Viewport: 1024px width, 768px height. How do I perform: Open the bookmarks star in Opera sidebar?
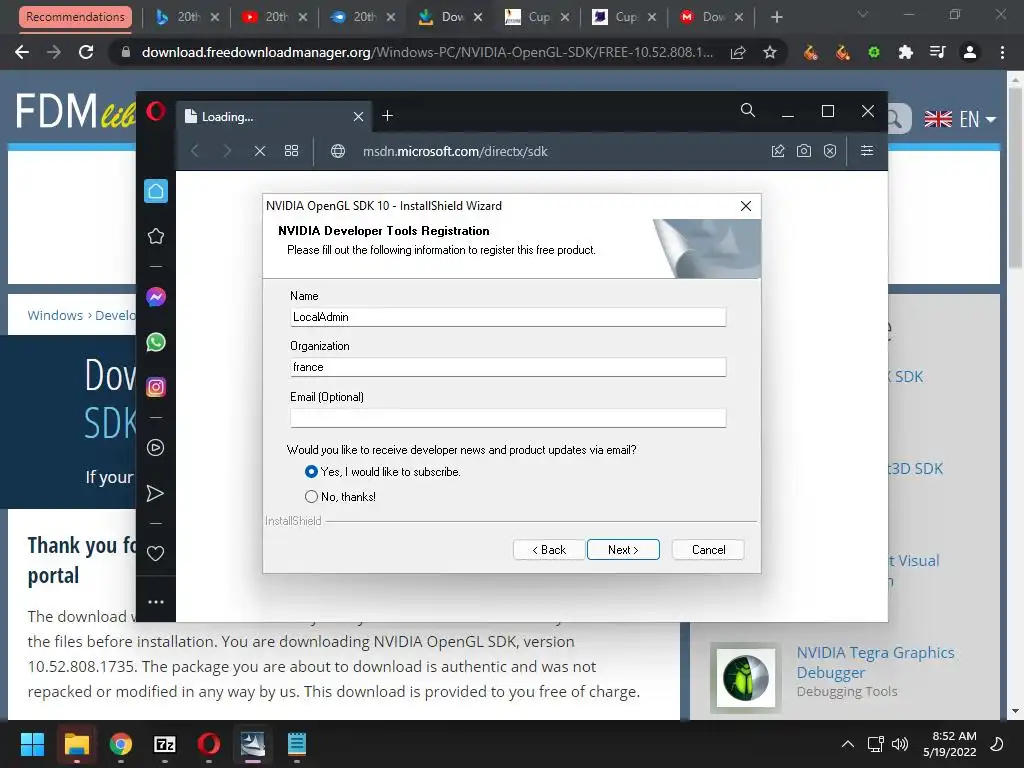pyautogui.click(x=156, y=236)
